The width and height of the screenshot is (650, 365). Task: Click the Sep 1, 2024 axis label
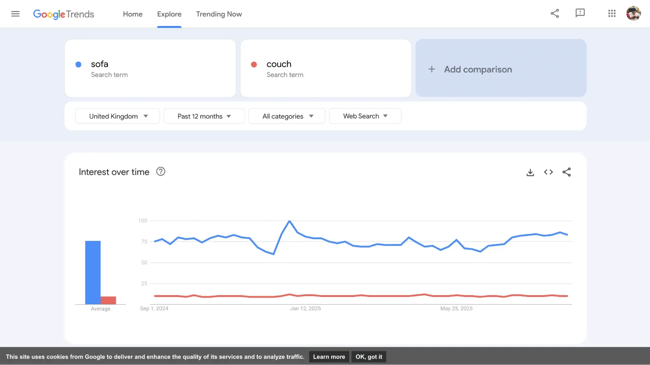click(x=154, y=309)
